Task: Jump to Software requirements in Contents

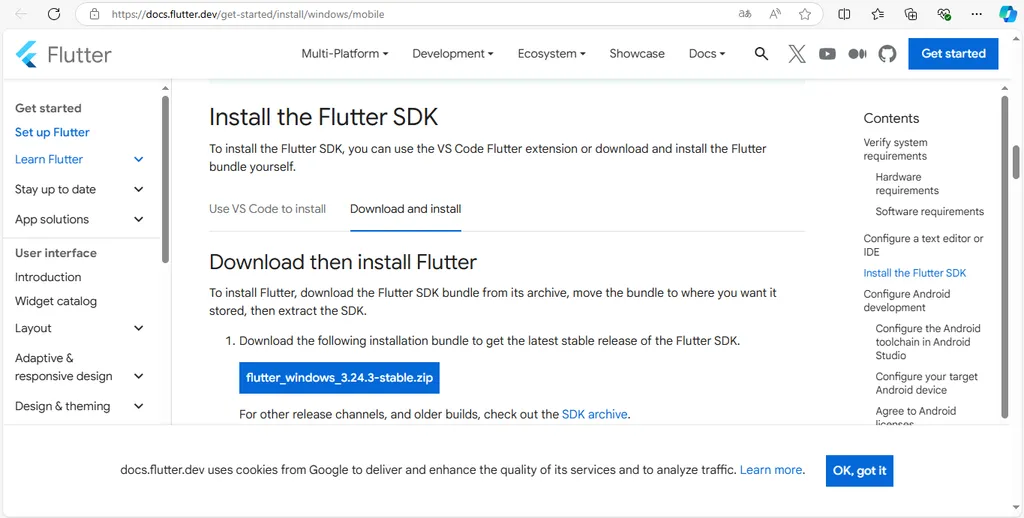Action: 929,212
